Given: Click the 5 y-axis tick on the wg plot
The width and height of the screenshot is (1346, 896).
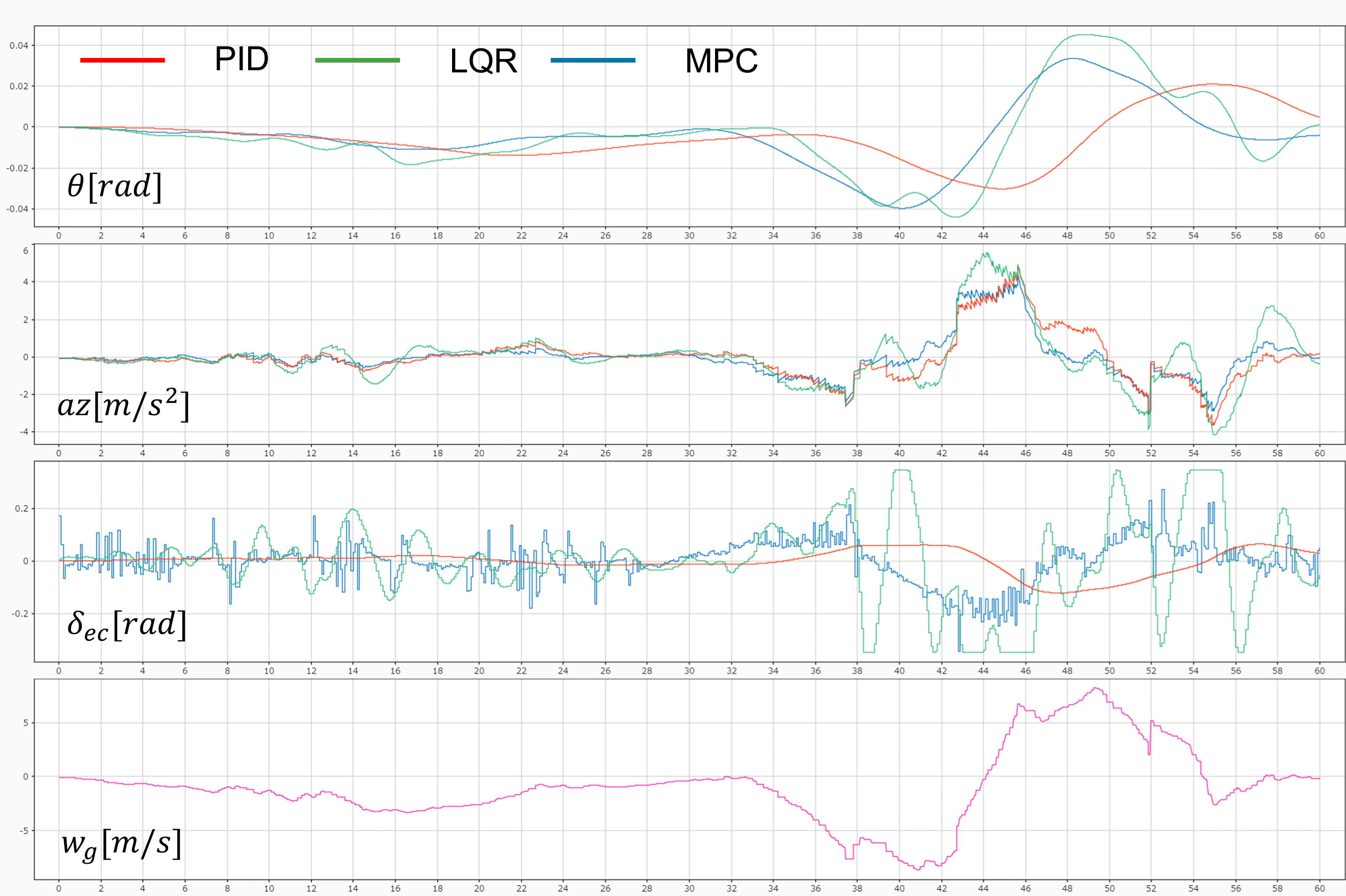Looking at the screenshot, I should (x=25, y=723).
